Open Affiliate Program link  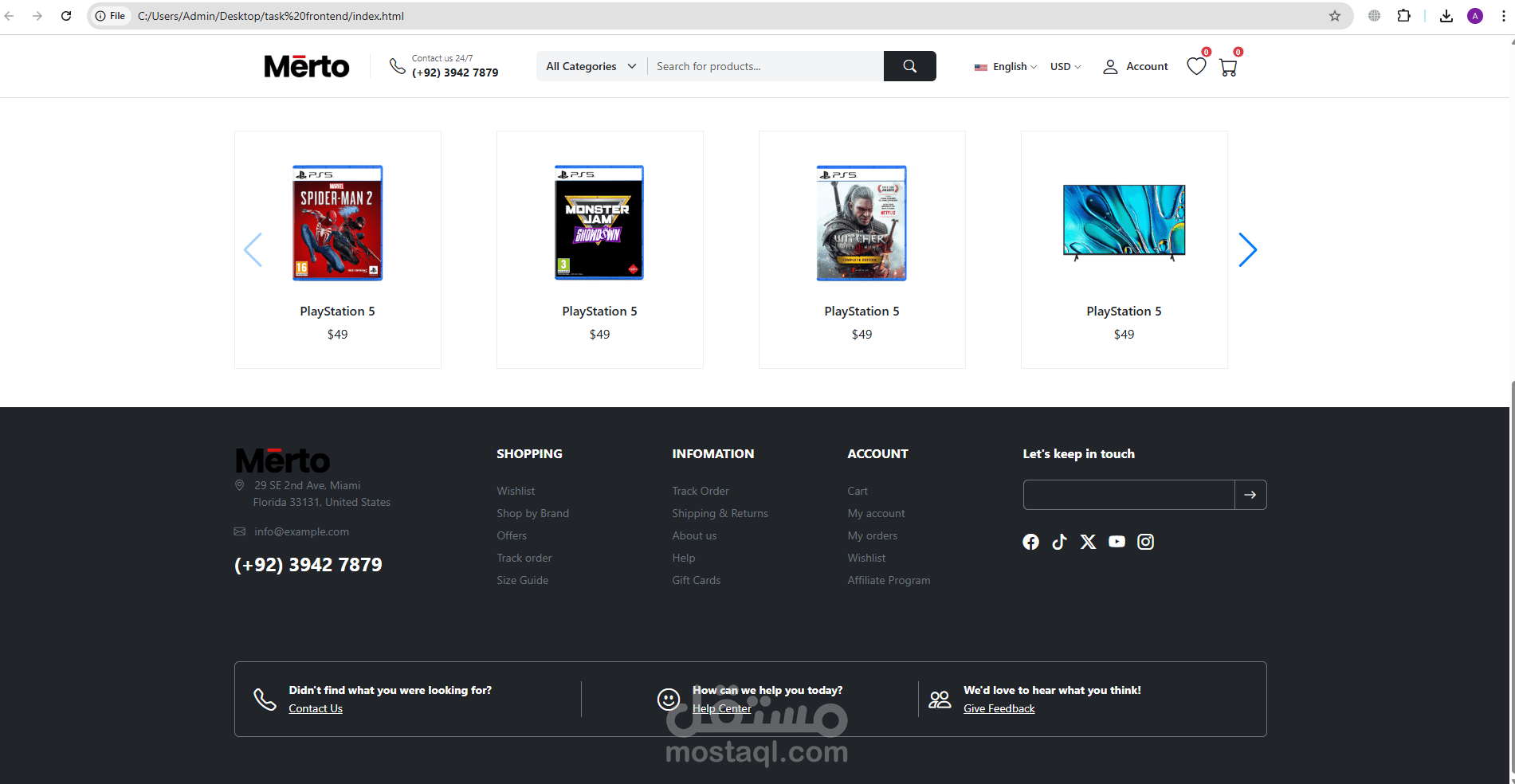[x=889, y=580]
